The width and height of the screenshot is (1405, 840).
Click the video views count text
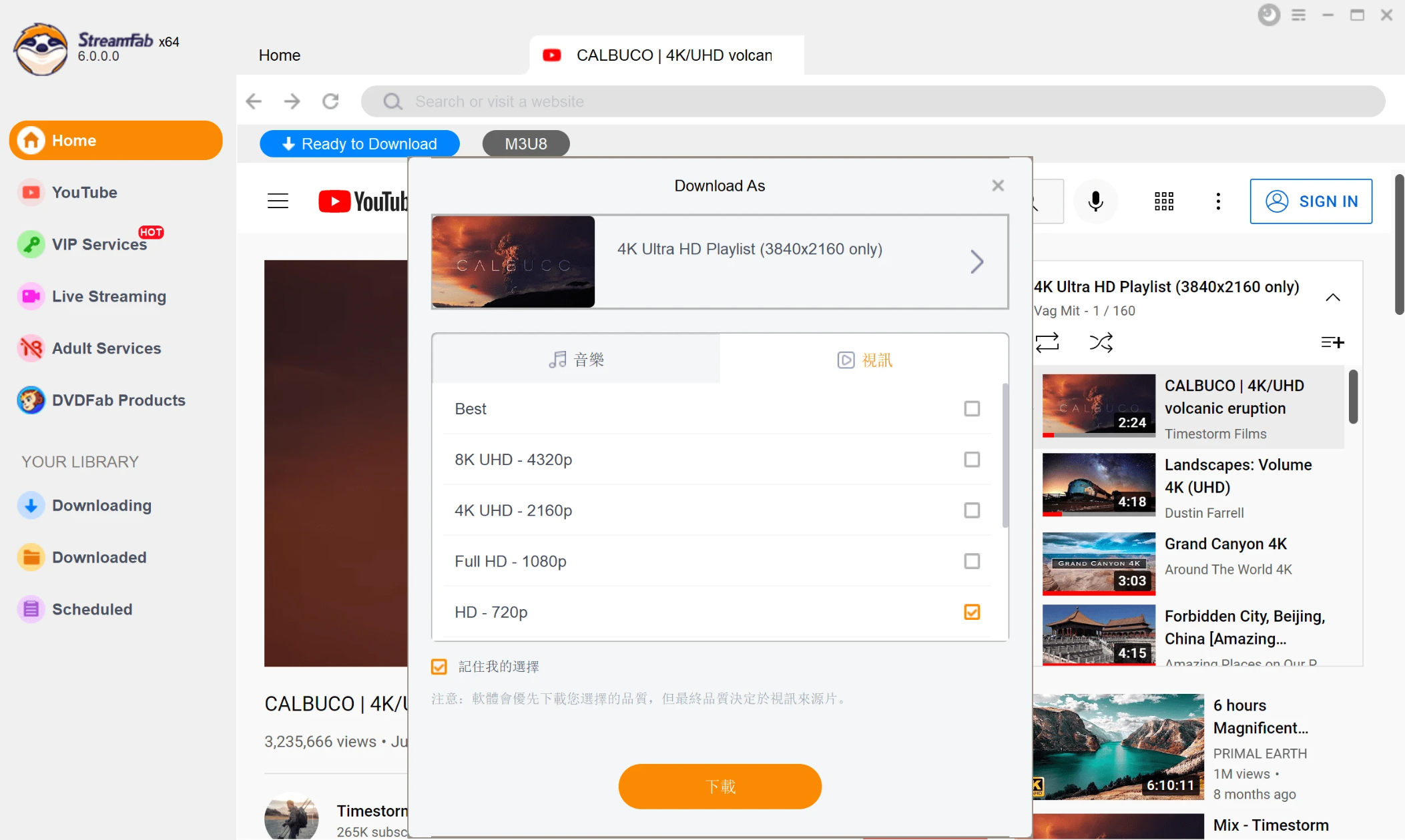(320, 742)
